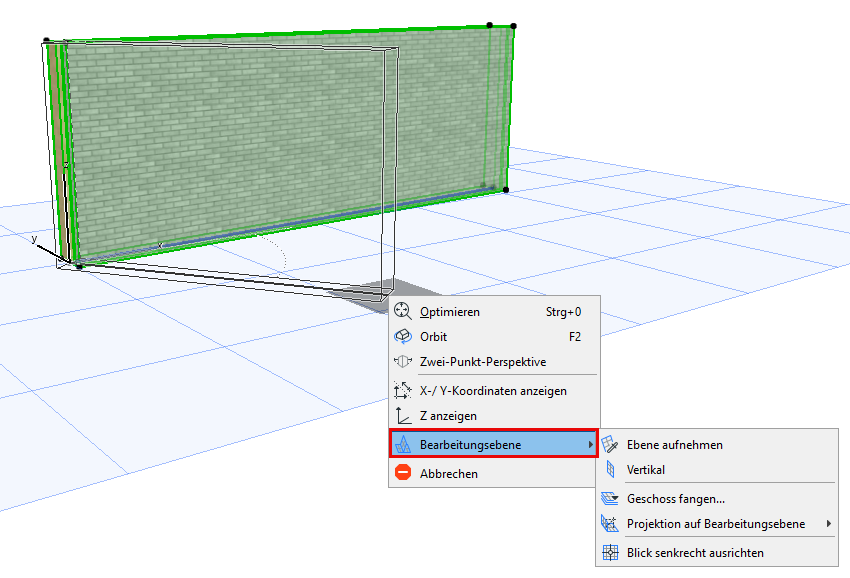Select the Z anzeigen menu entry
The image size is (850, 578).
[494, 416]
